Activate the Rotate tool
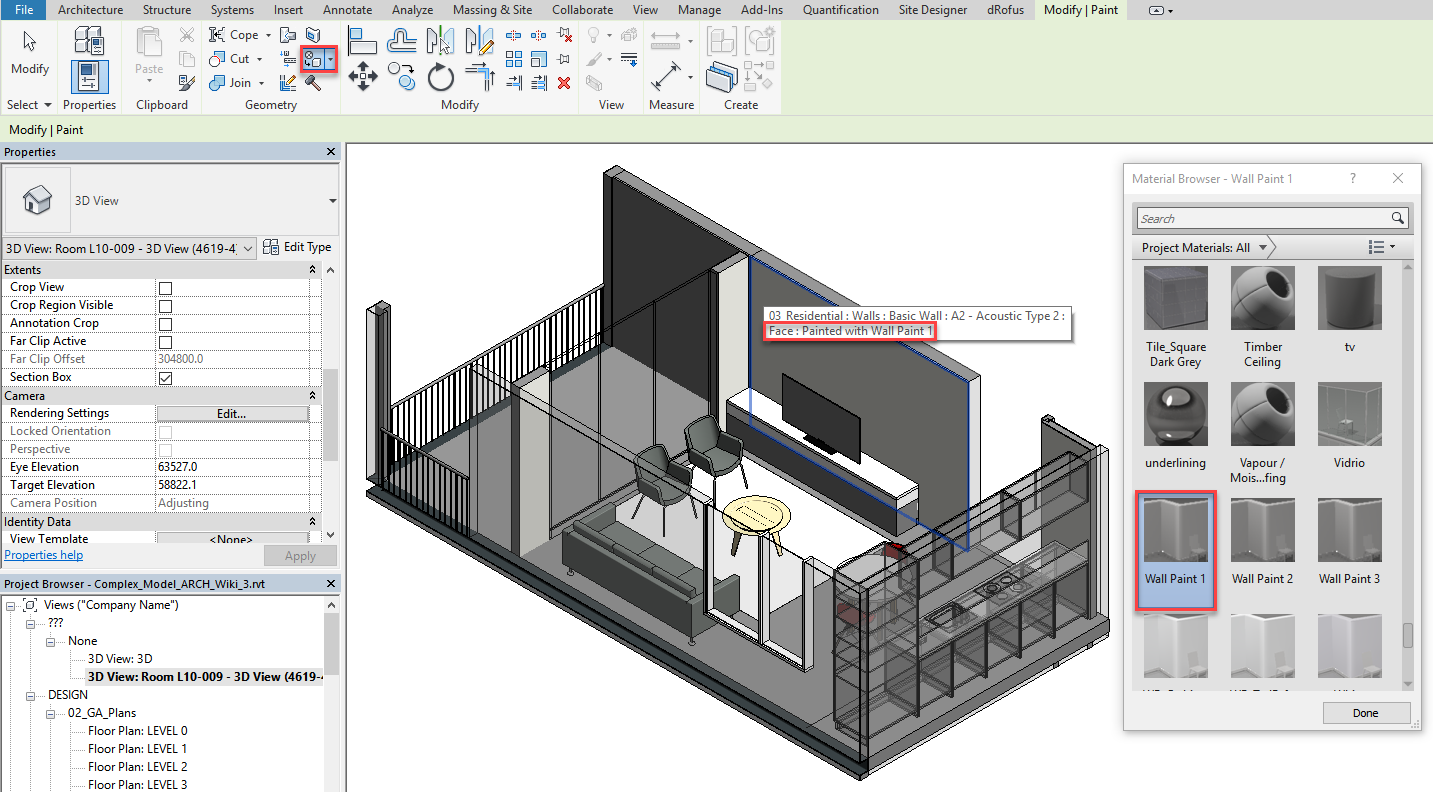Image resolution: width=1433 pixels, height=792 pixels. pos(441,77)
